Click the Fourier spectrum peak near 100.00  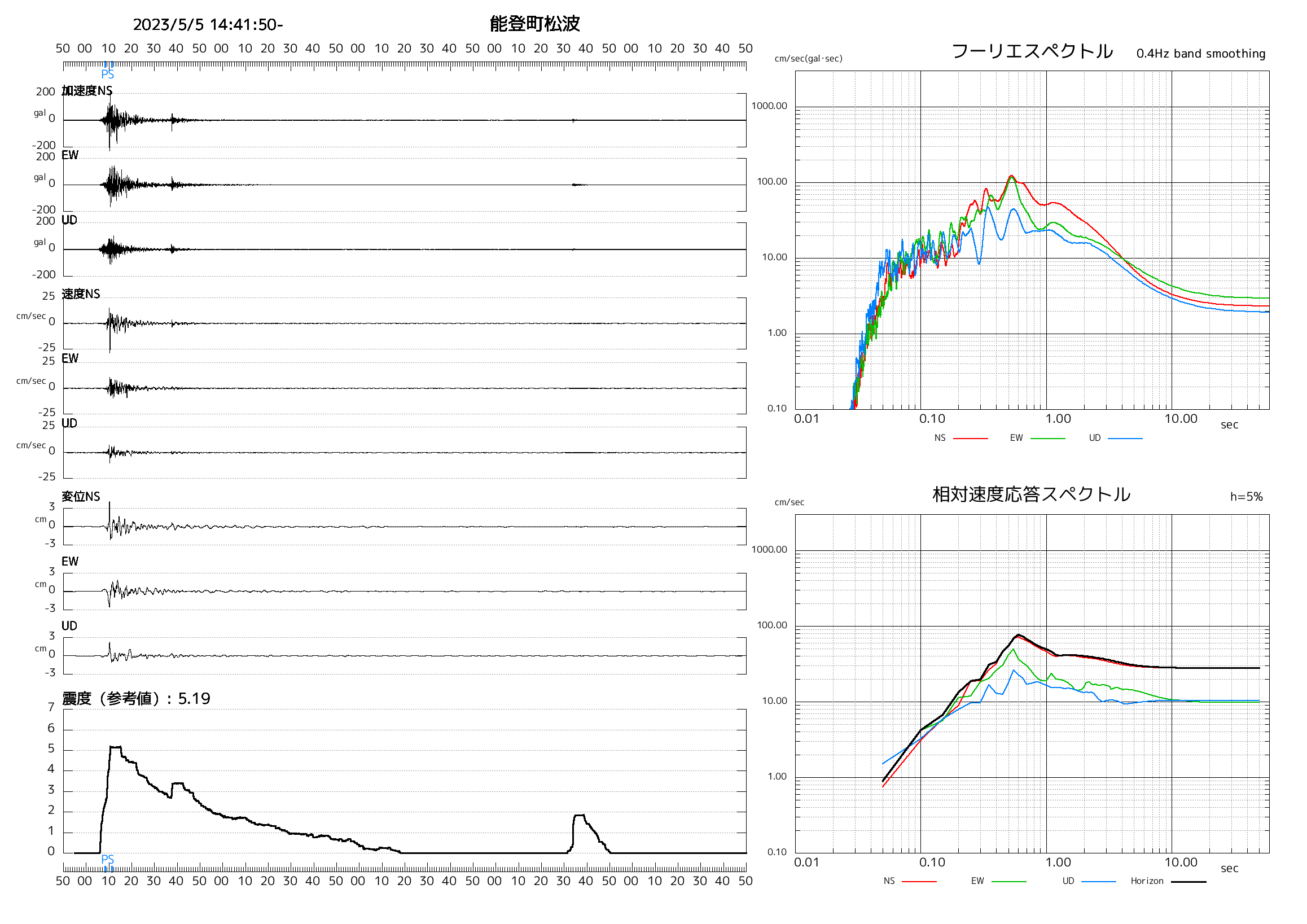1011,177
